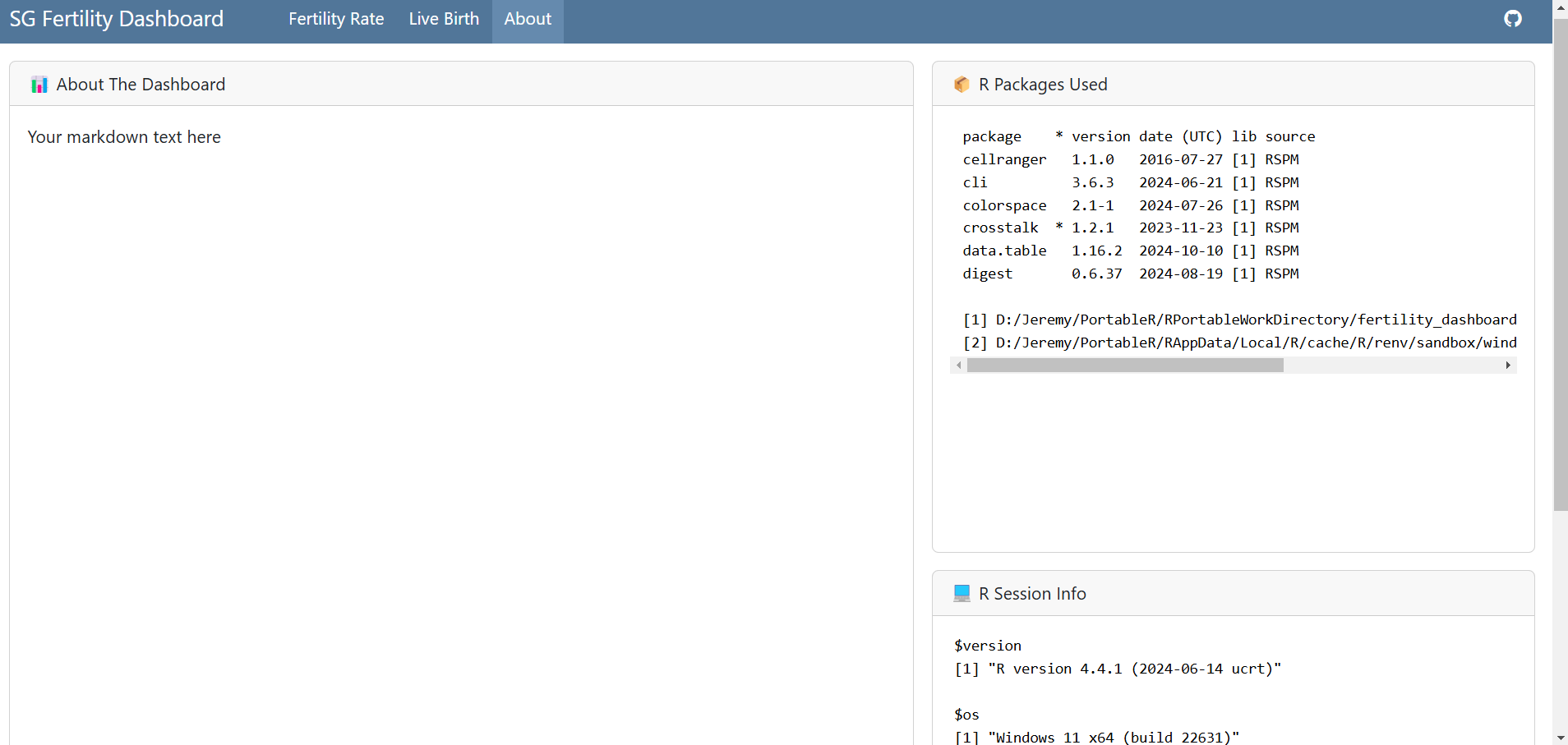Image resolution: width=1568 pixels, height=745 pixels.
Task: Click the bar chart icon beside About The Dashboard
Action: coord(39,85)
